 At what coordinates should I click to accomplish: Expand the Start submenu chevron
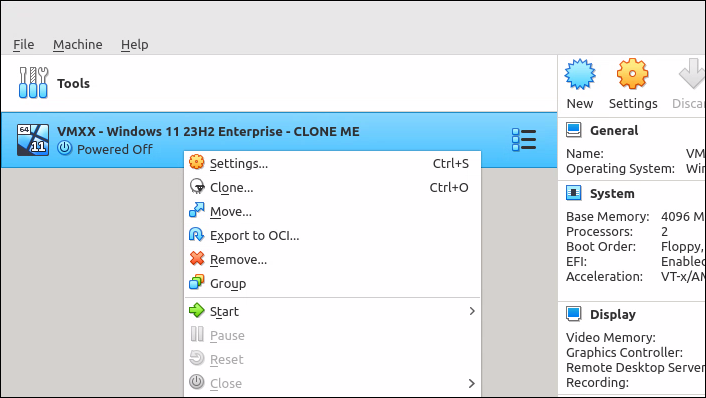coord(472,311)
